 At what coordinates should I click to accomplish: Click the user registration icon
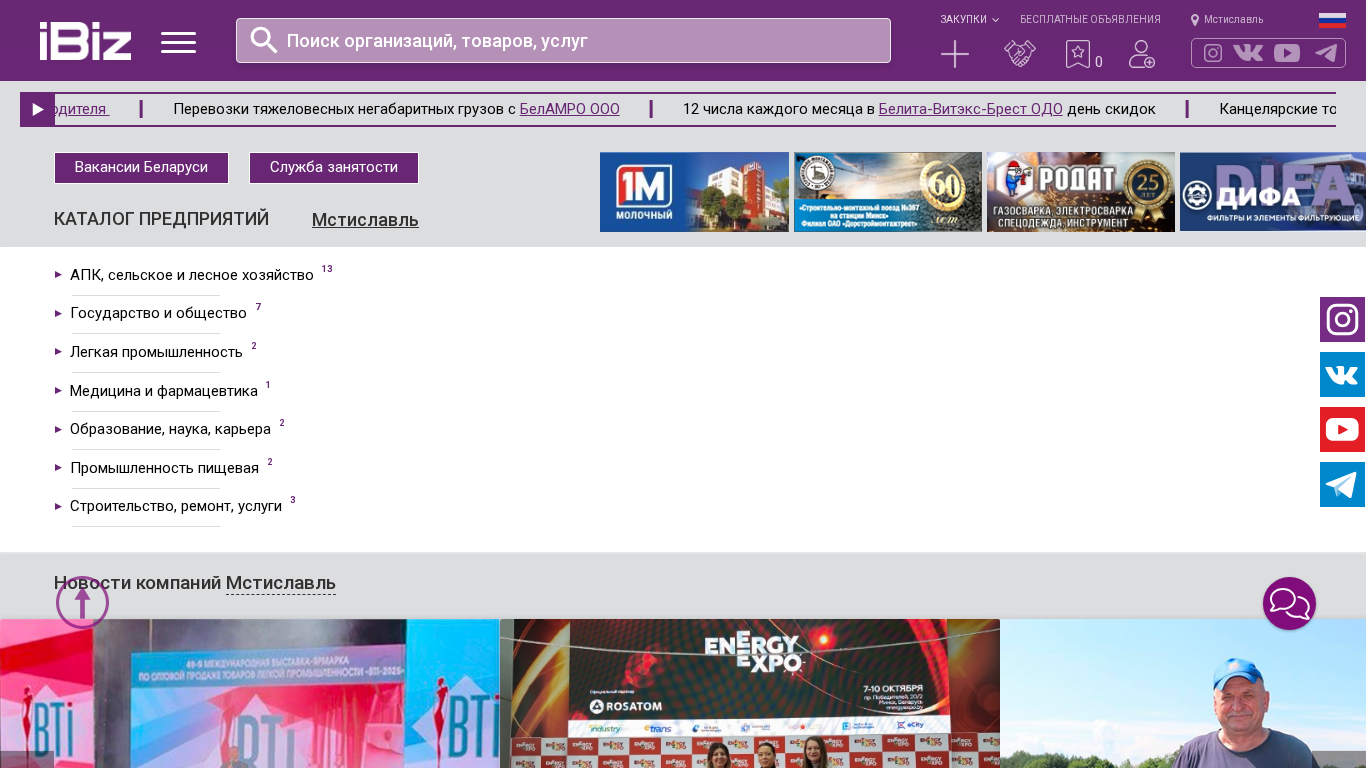coord(1142,54)
